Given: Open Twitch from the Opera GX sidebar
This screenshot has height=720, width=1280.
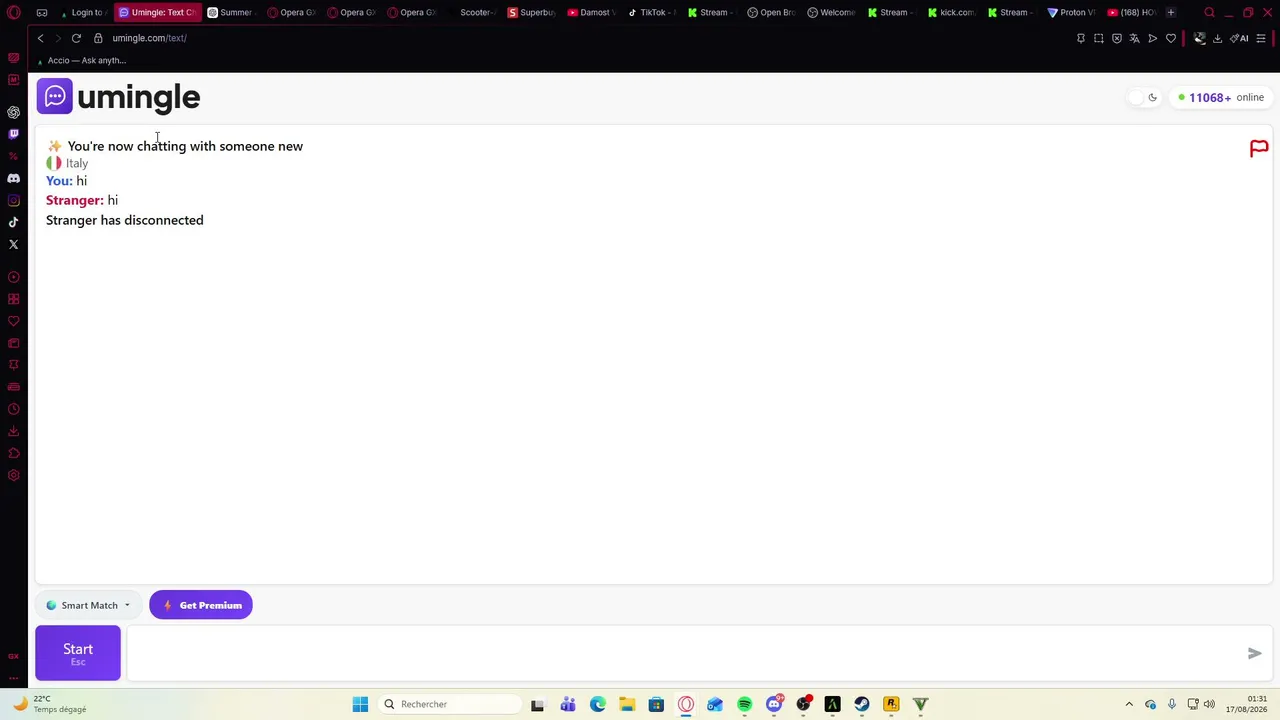Looking at the screenshot, I should (13, 134).
